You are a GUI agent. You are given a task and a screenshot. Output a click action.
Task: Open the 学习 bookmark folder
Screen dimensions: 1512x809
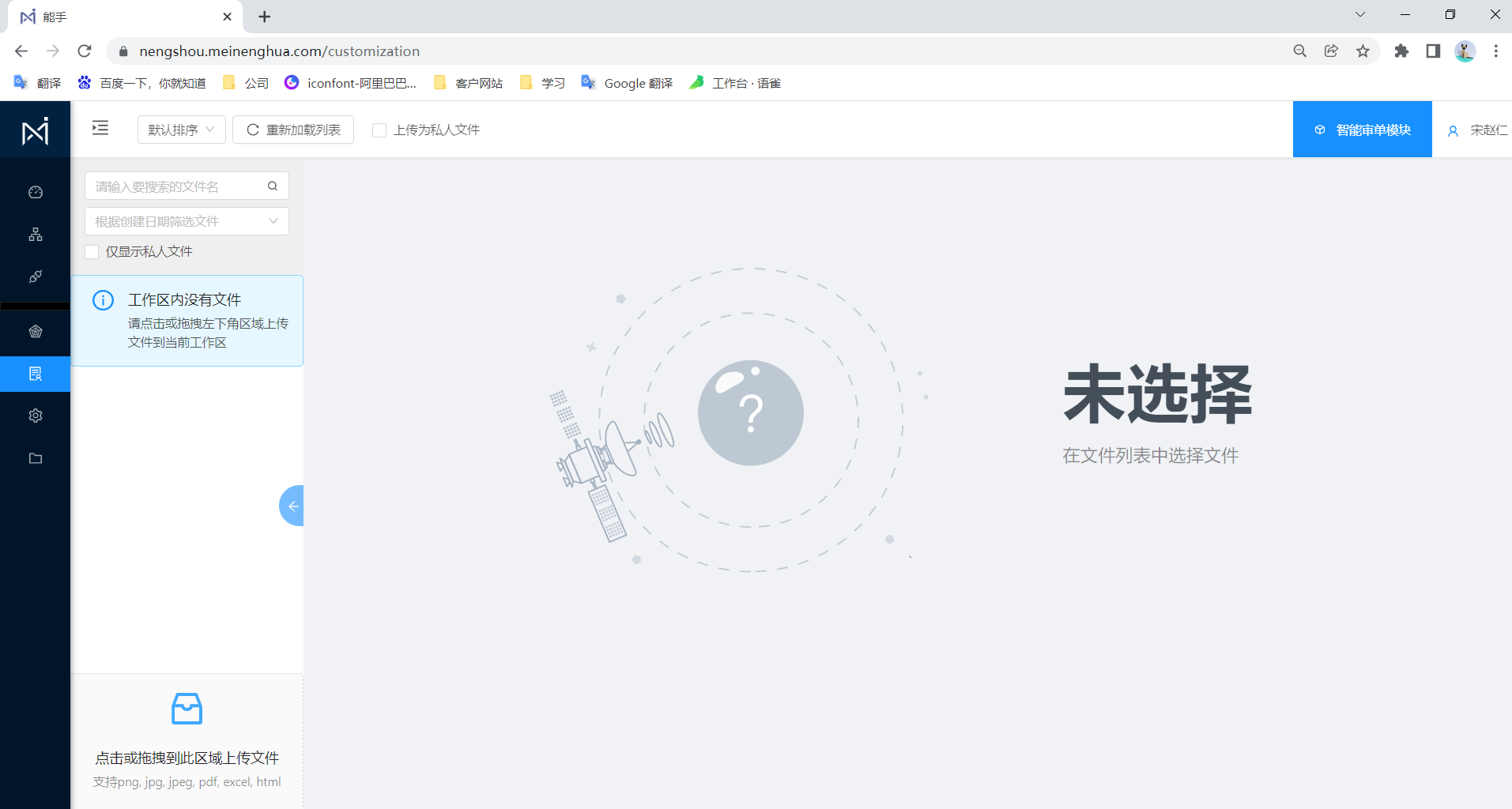pyautogui.click(x=542, y=83)
